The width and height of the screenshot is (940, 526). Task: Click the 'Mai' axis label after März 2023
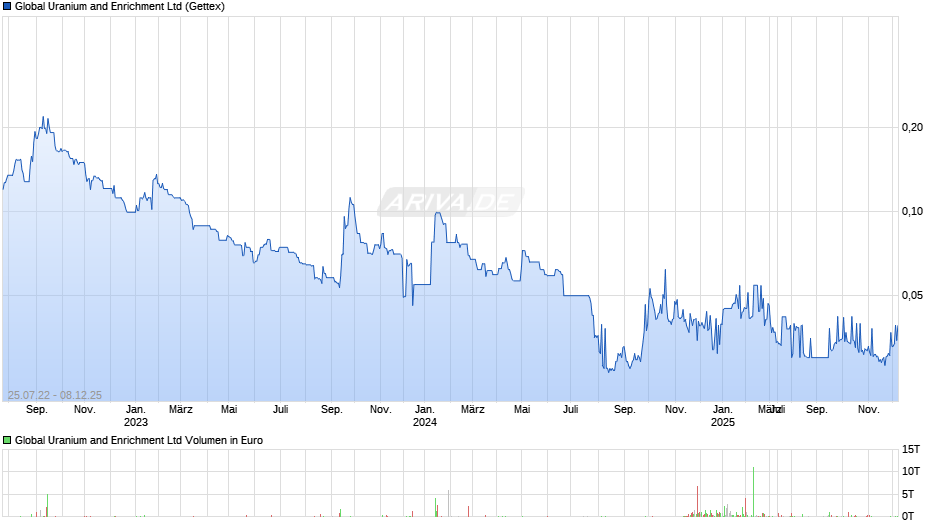pyautogui.click(x=229, y=410)
